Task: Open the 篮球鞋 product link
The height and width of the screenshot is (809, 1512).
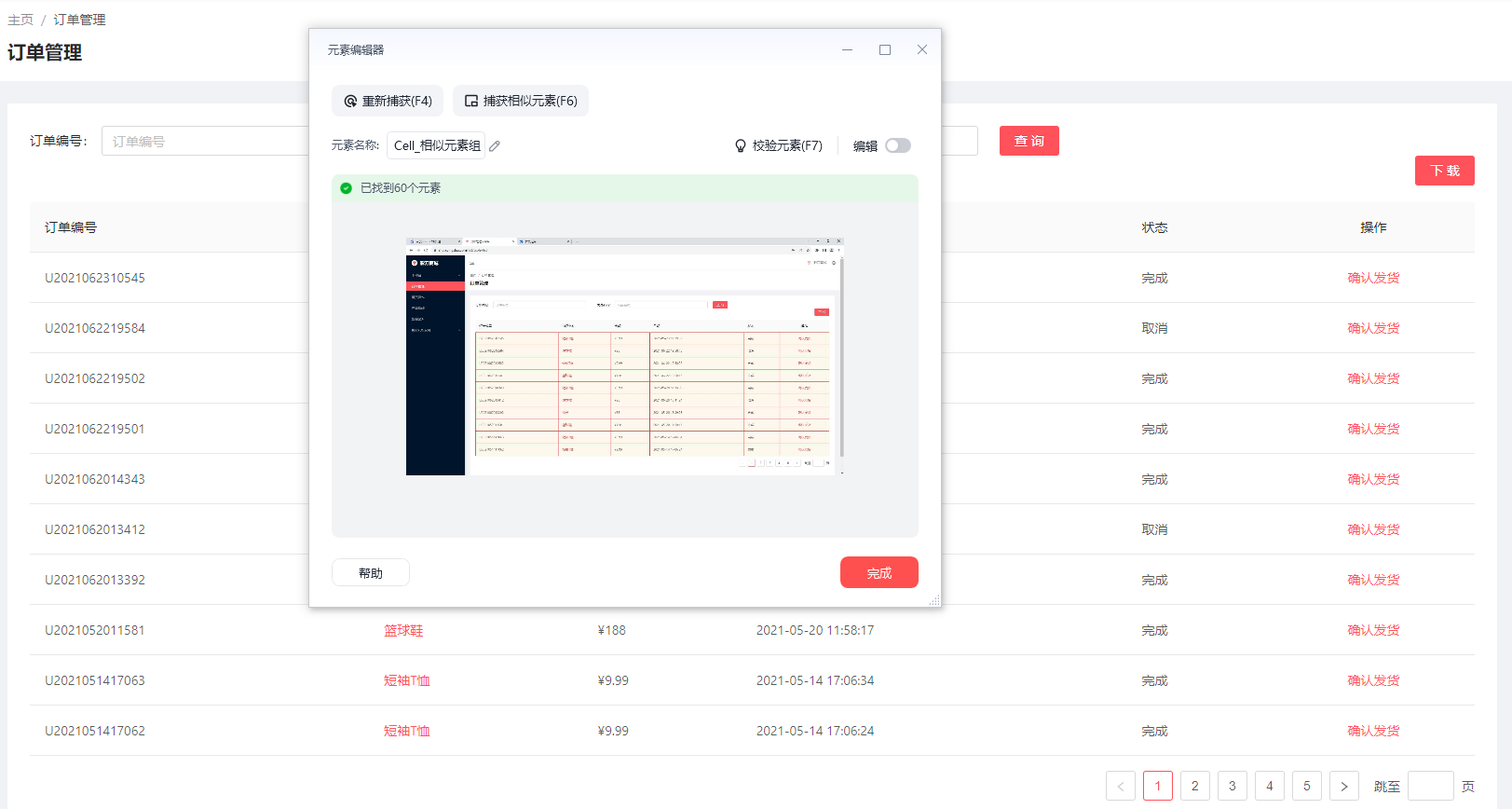Action: coord(403,630)
